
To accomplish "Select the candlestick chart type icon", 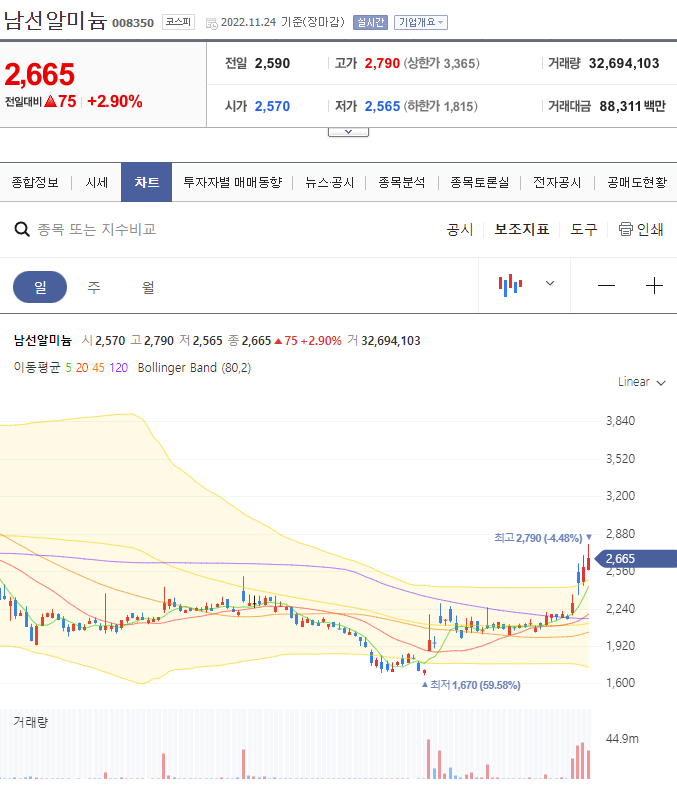I will point(510,285).
